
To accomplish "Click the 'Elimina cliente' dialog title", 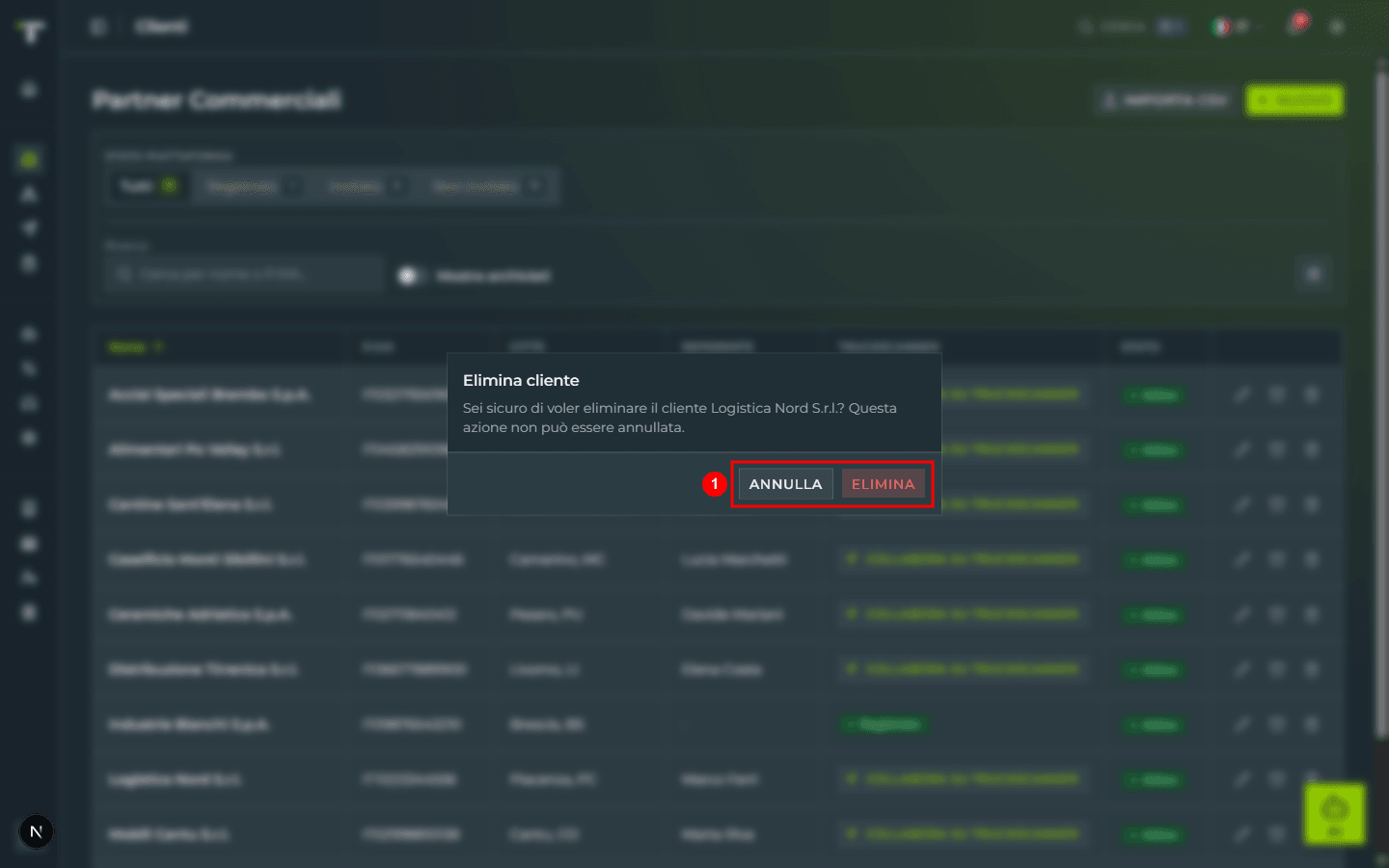I will coord(521,380).
